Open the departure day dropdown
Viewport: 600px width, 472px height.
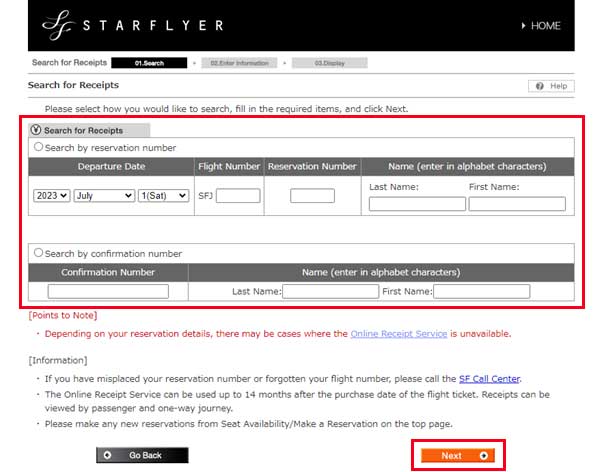tap(164, 196)
